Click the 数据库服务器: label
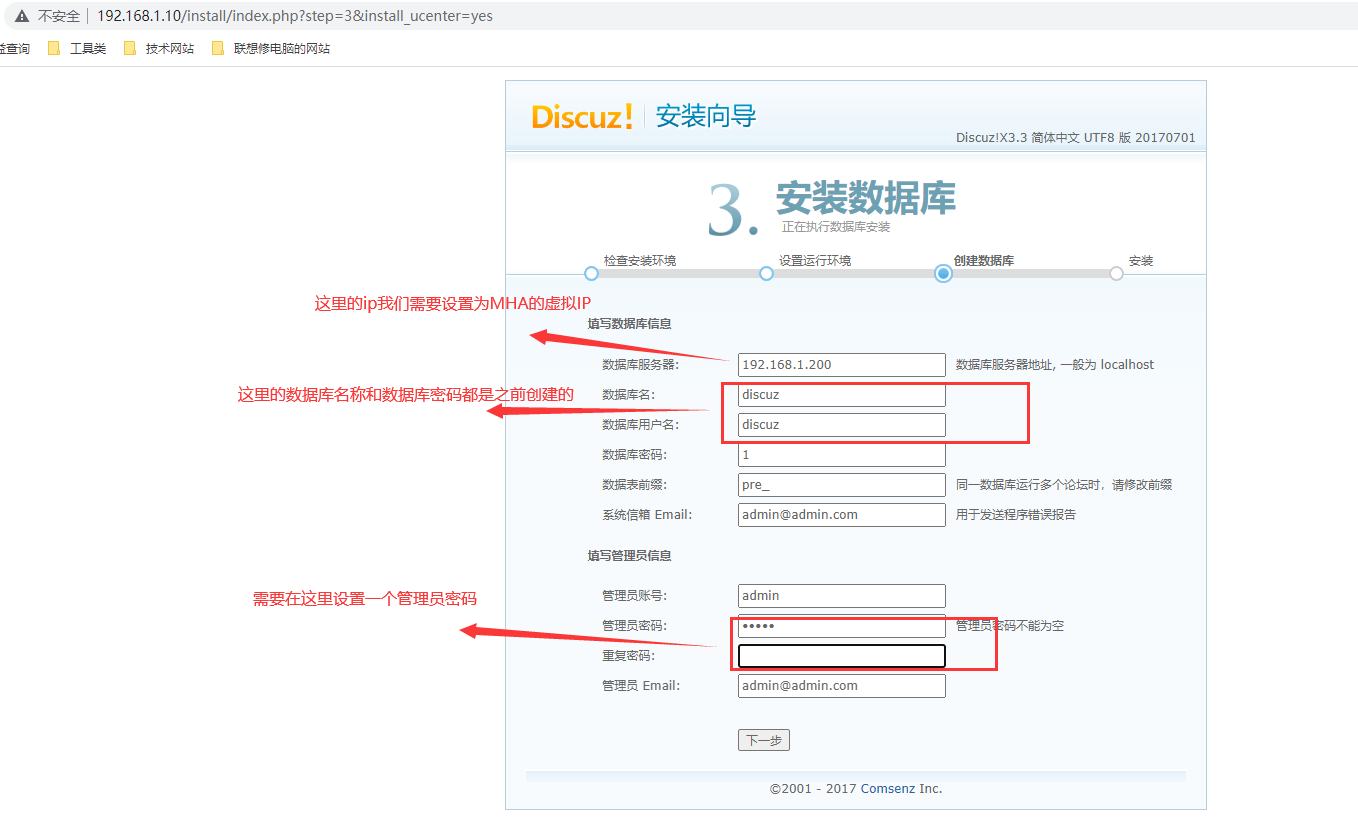The image size is (1358, 830). tap(640, 365)
